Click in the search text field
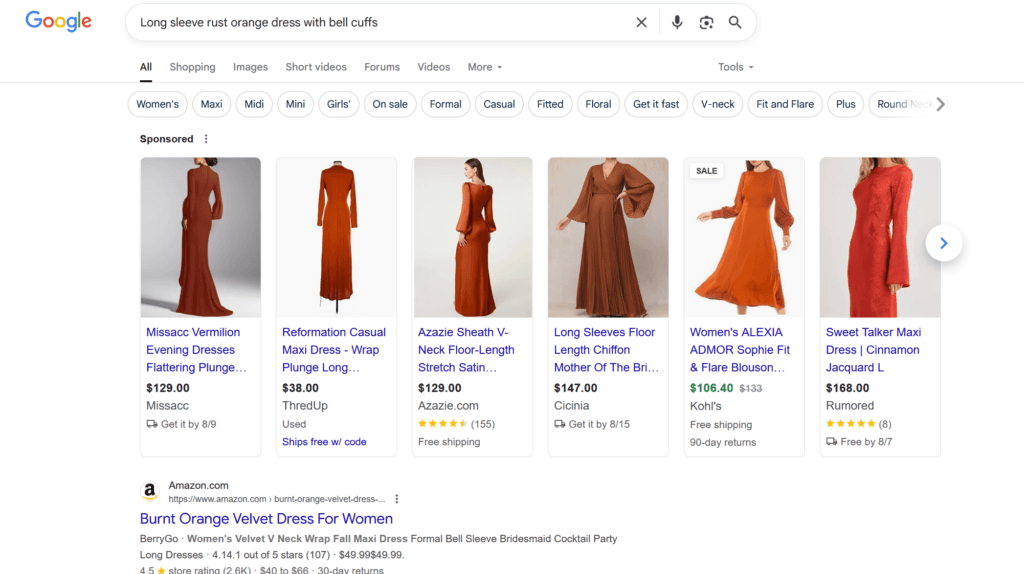Image resolution: width=1024 pixels, height=574 pixels. point(382,22)
